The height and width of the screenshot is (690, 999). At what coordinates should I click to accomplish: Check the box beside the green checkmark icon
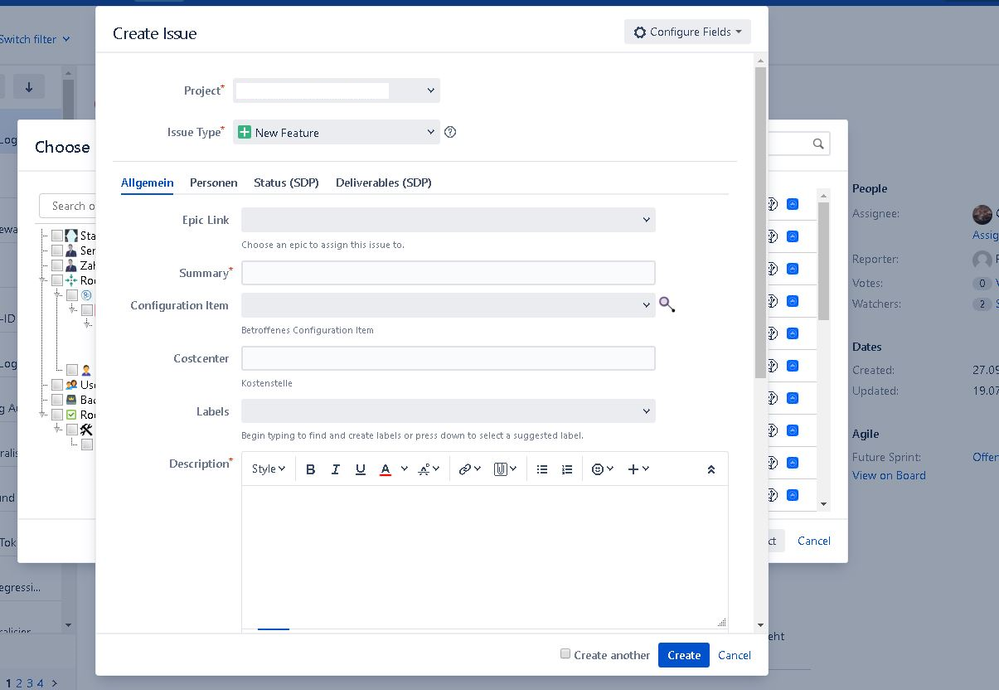(x=57, y=415)
